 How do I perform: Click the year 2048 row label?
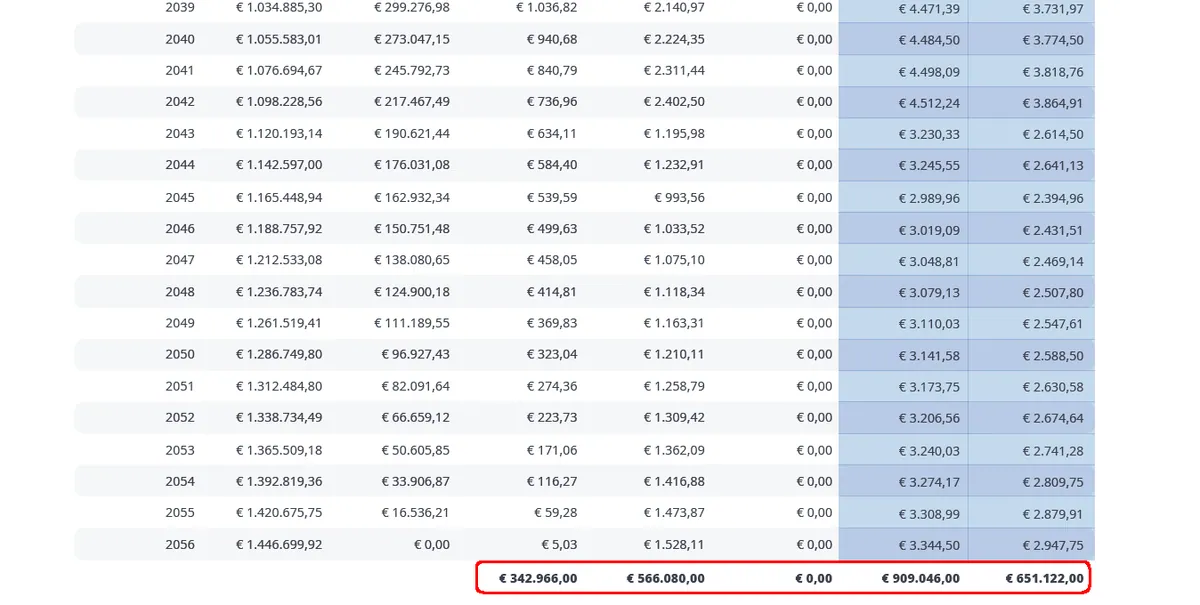(180, 292)
